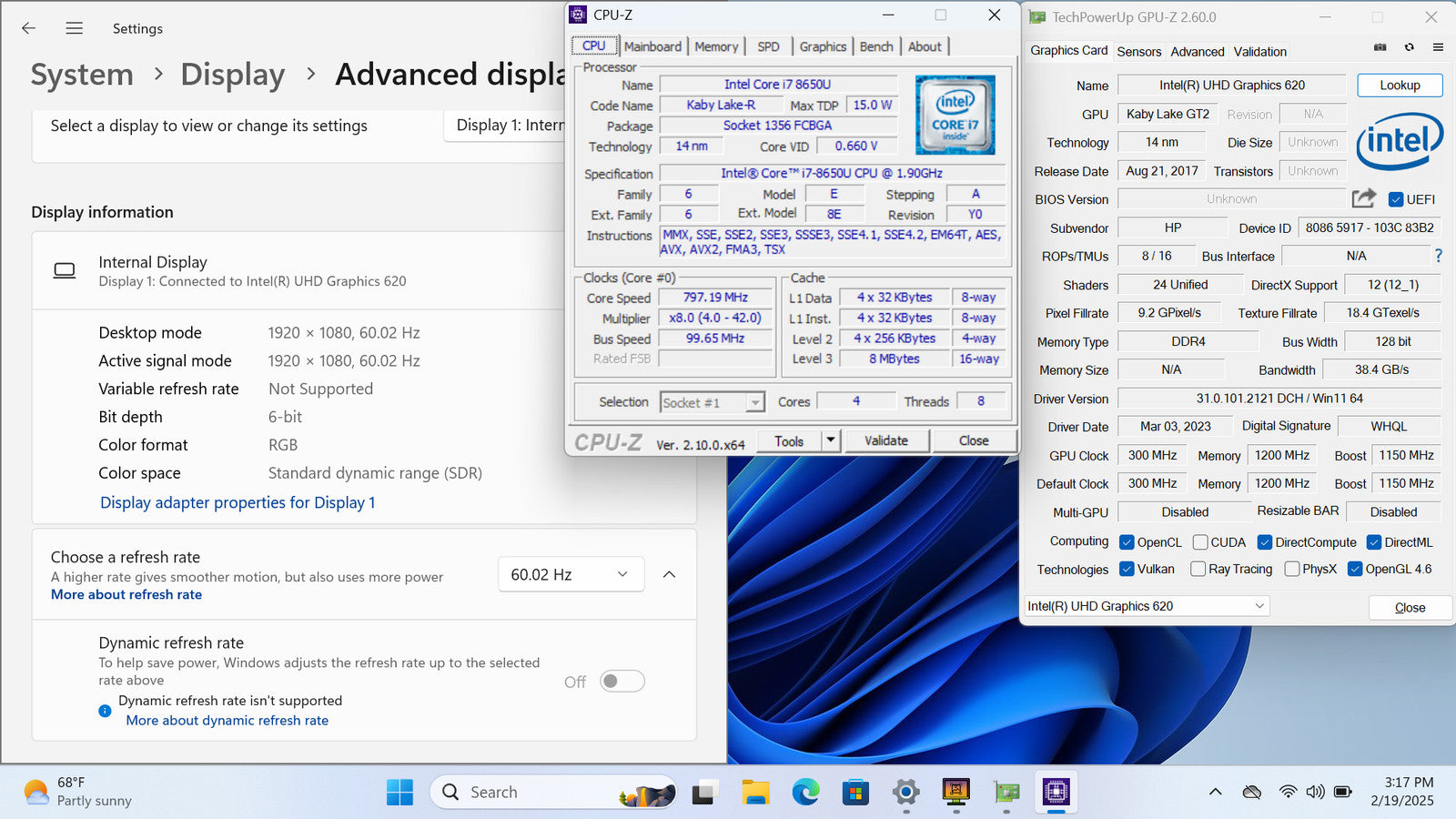Image resolution: width=1456 pixels, height=819 pixels.
Task: Click the Settings back arrow
Action: click(x=29, y=28)
